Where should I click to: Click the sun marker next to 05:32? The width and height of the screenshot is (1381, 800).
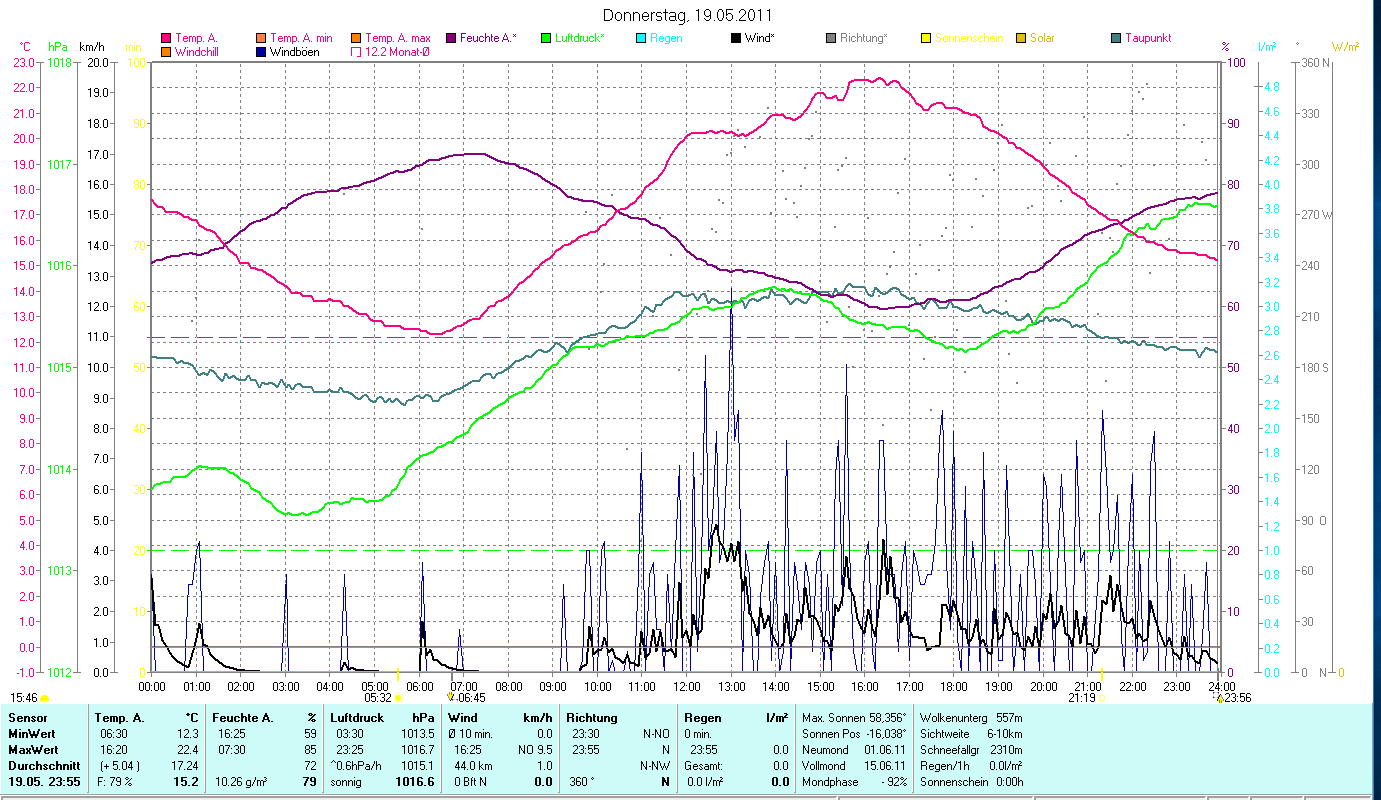point(398,698)
